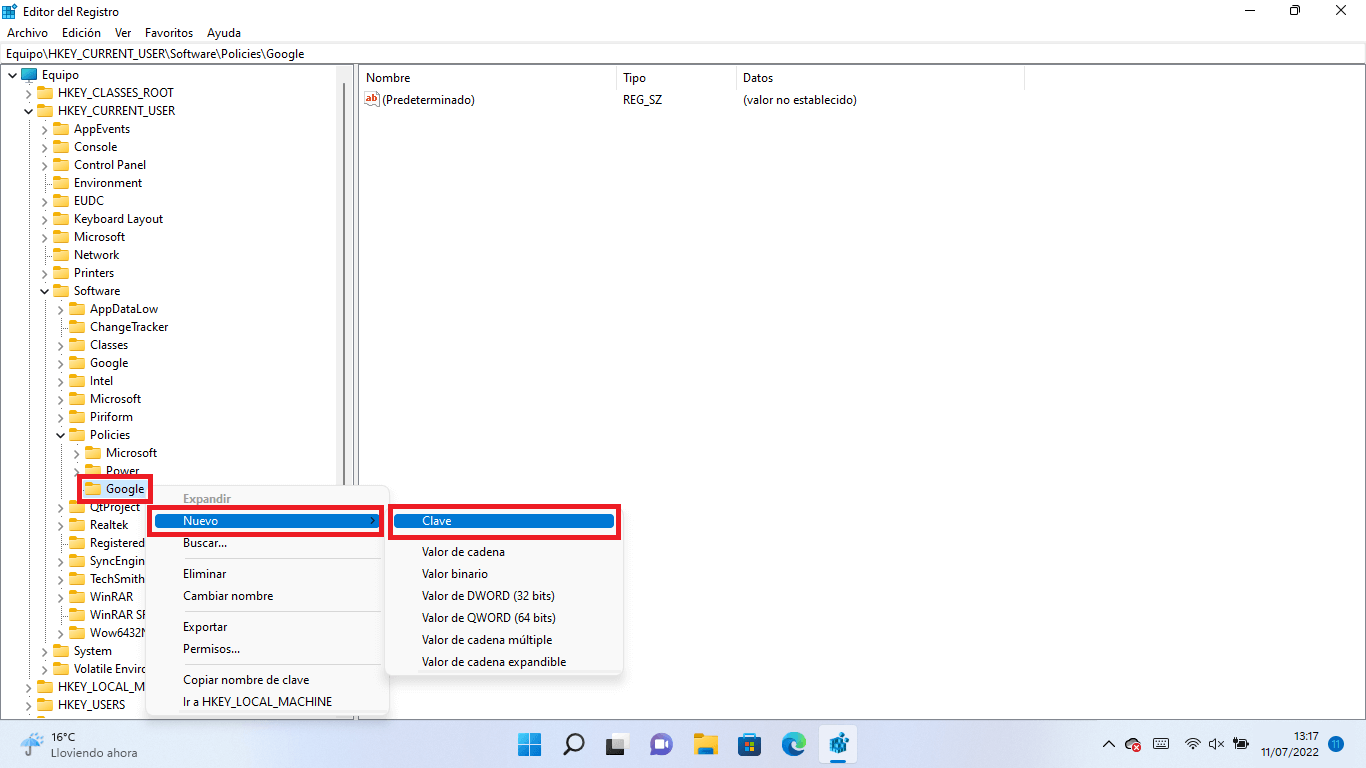Expand the HKEY_USERS node arrow
Viewport: 1366px width, 768px height.
[28, 705]
